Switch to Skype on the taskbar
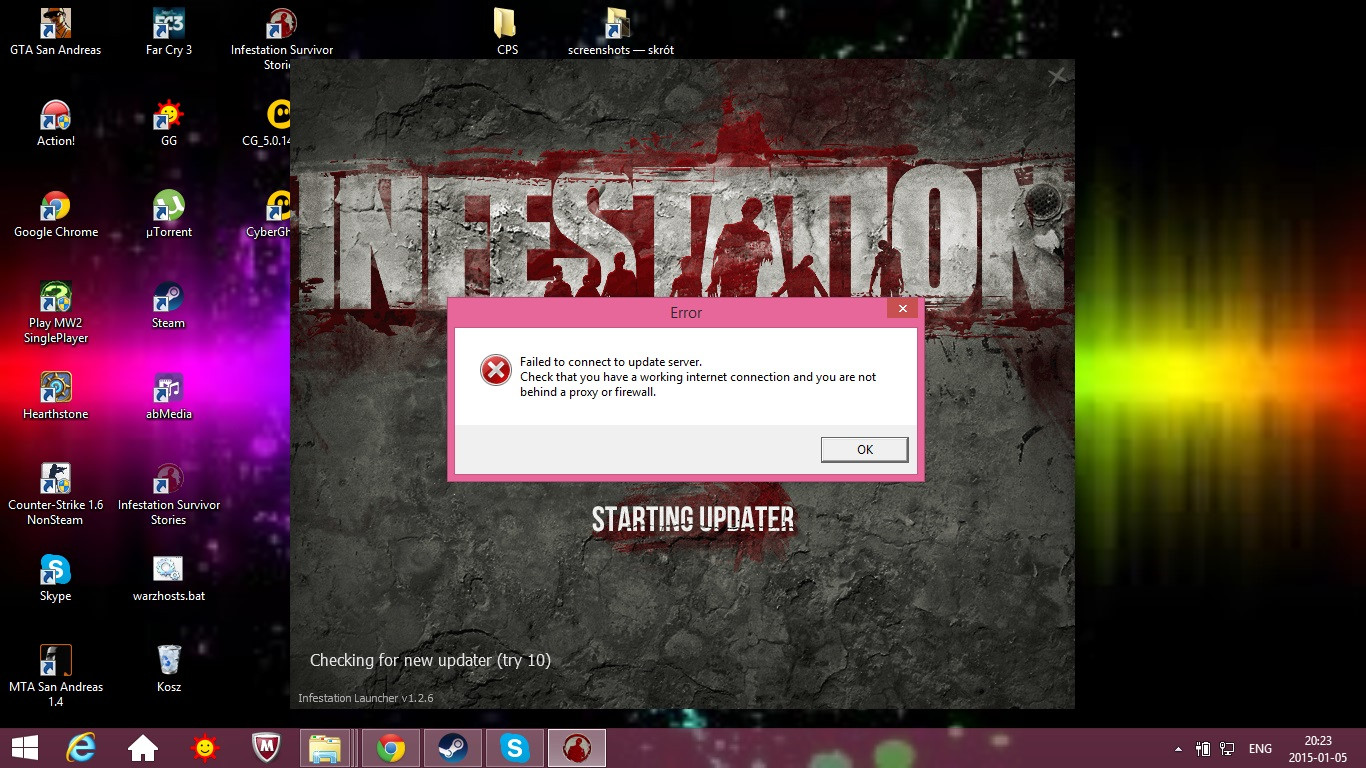This screenshot has width=1366, height=768. click(515, 747)
